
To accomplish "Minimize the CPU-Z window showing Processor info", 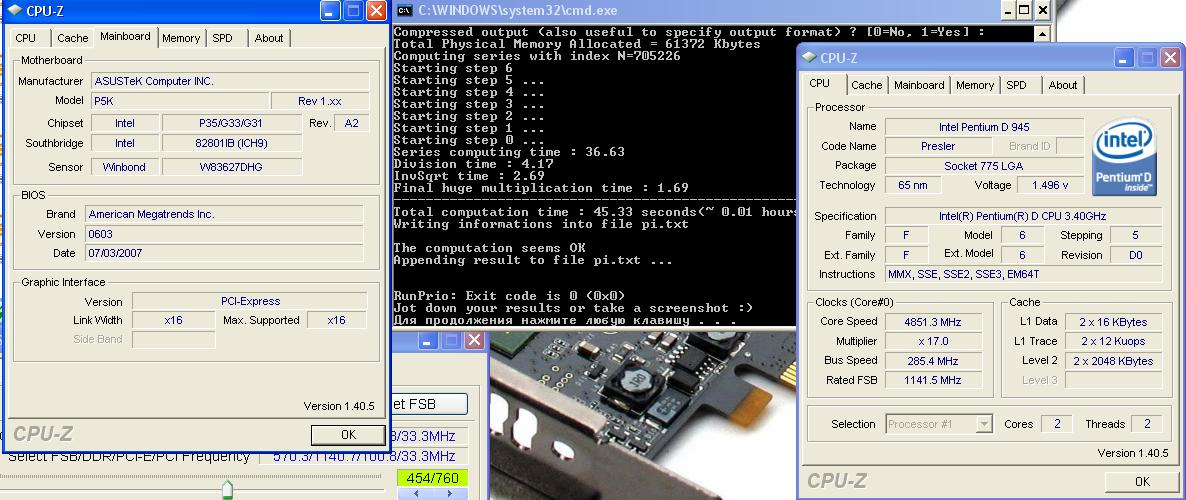I will [x=1125, y=57].
